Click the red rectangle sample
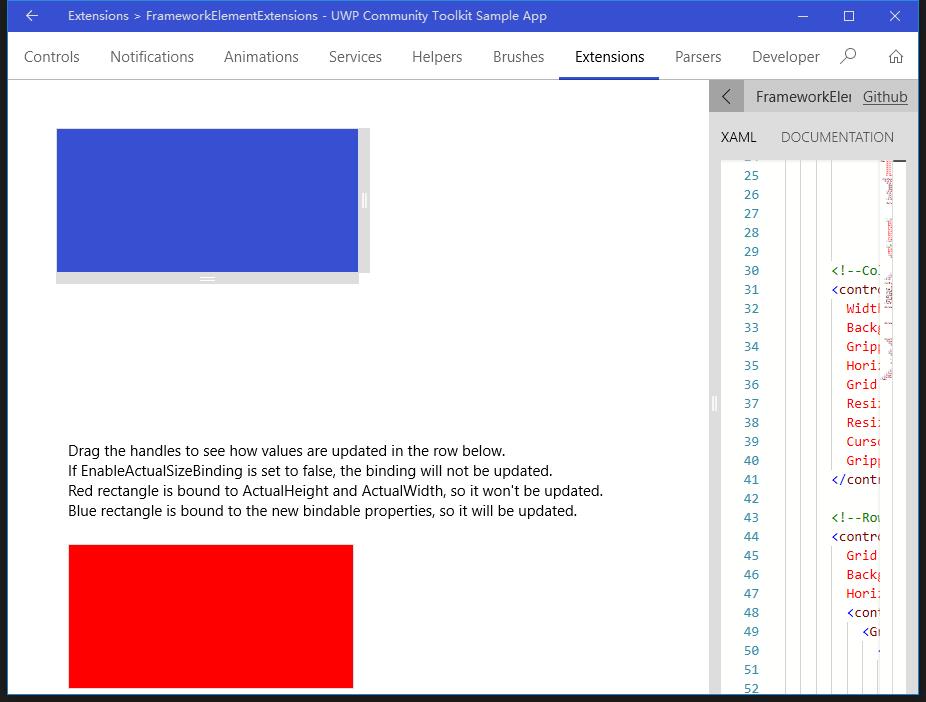Image resolution: width=926 pixels, height=702 pixels. [210, 615]
